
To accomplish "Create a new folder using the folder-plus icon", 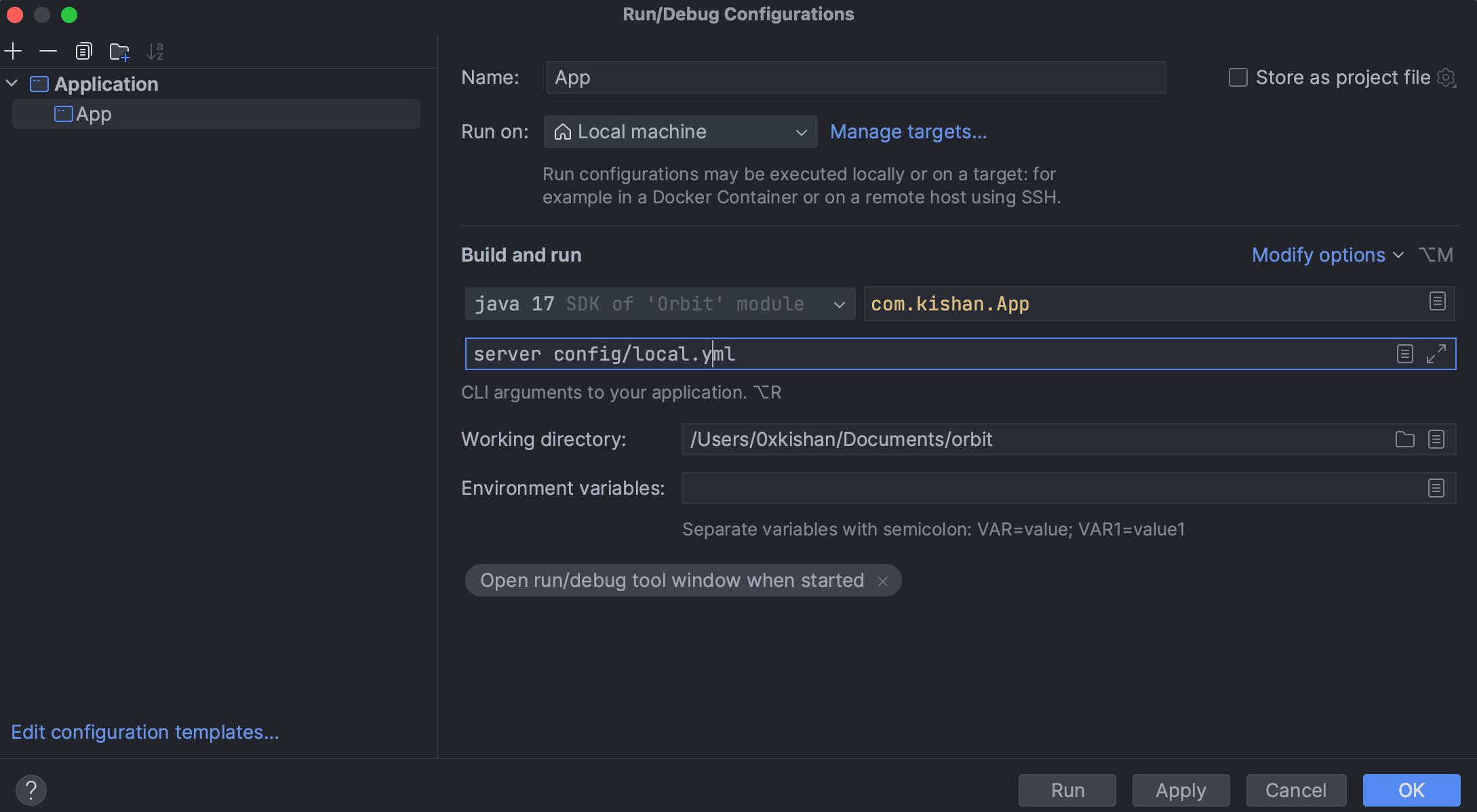I will click(119, 52).
